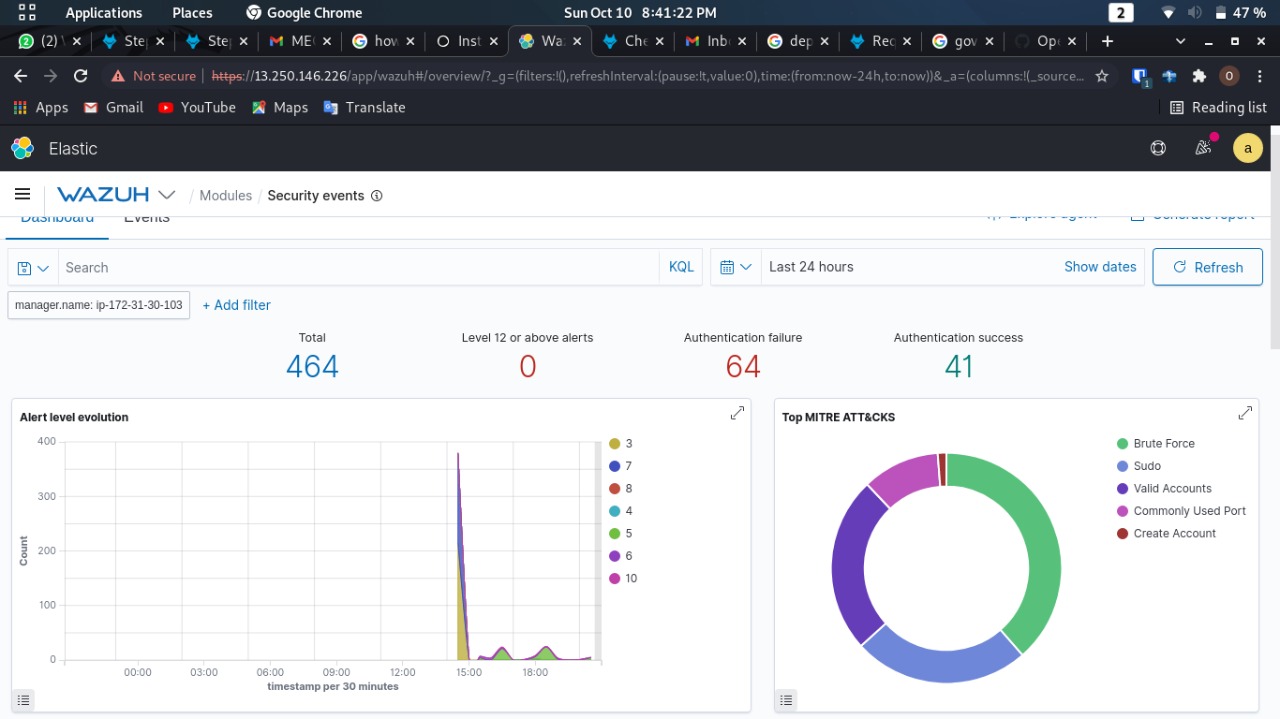Switch to the "dep" Google tab
The image size is (1280, 719).
[799, 41]
